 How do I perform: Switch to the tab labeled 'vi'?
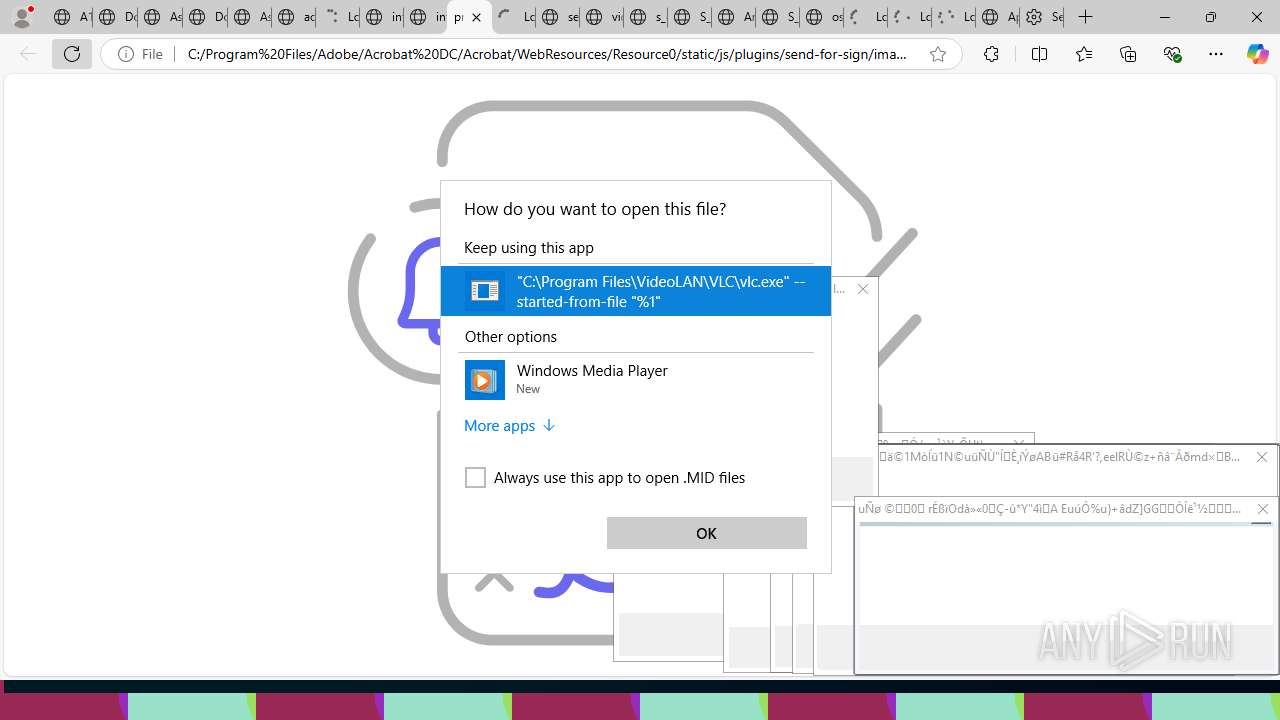click(x=602, y=17)
